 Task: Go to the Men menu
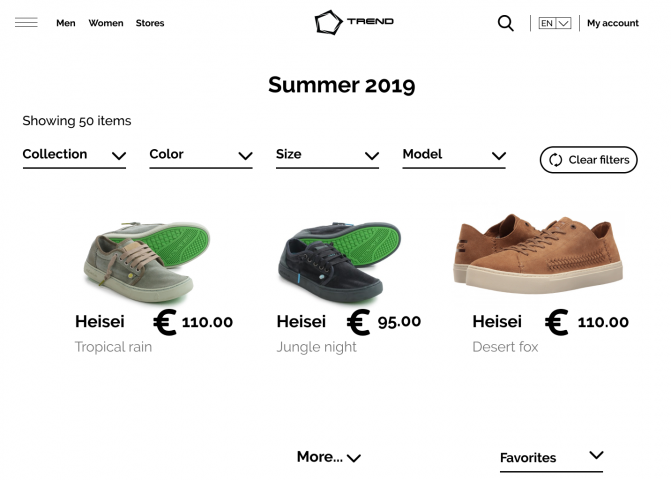(66, 23)
